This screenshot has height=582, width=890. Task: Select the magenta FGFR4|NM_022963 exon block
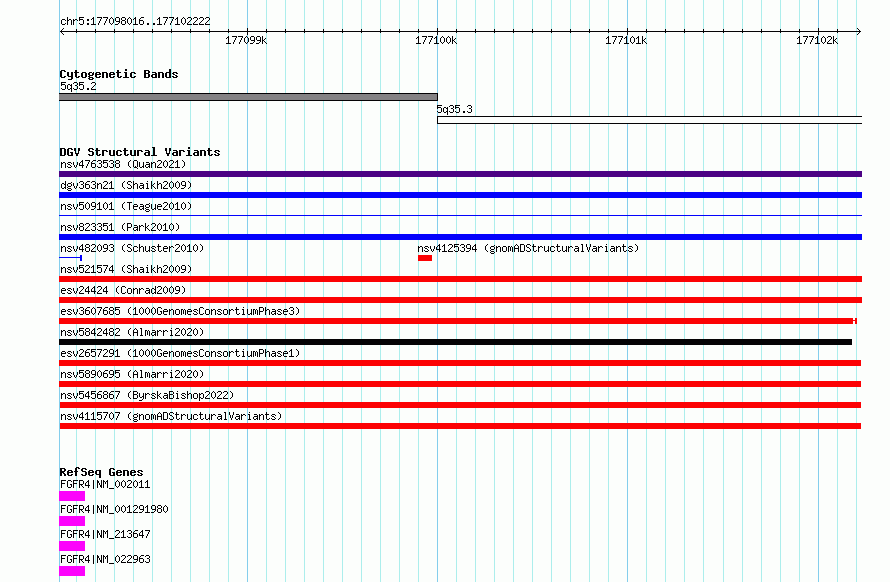[x=72, y=571]
